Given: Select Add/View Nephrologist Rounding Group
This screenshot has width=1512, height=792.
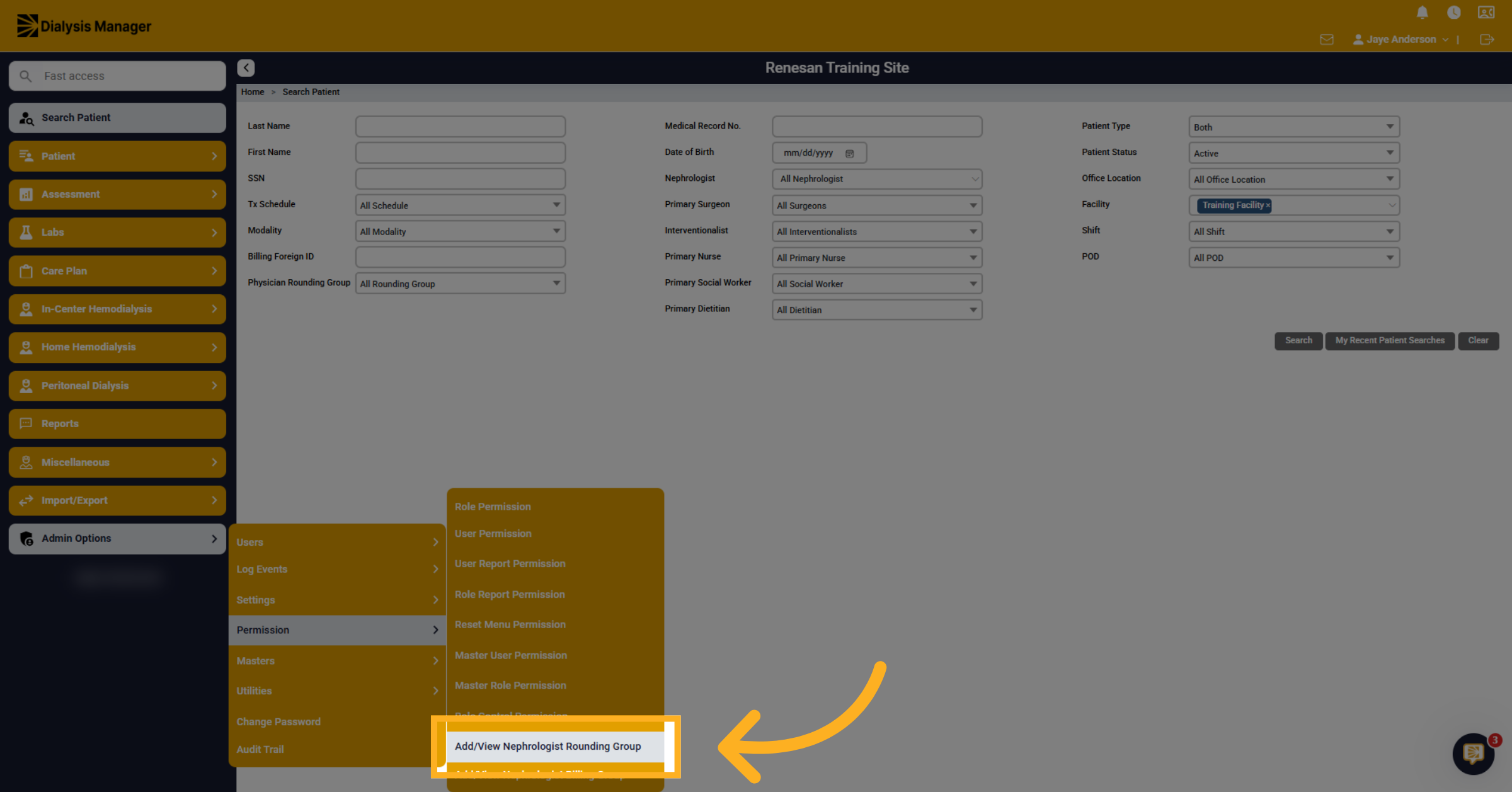Looking at the screenshot, I should click(555, 746).
